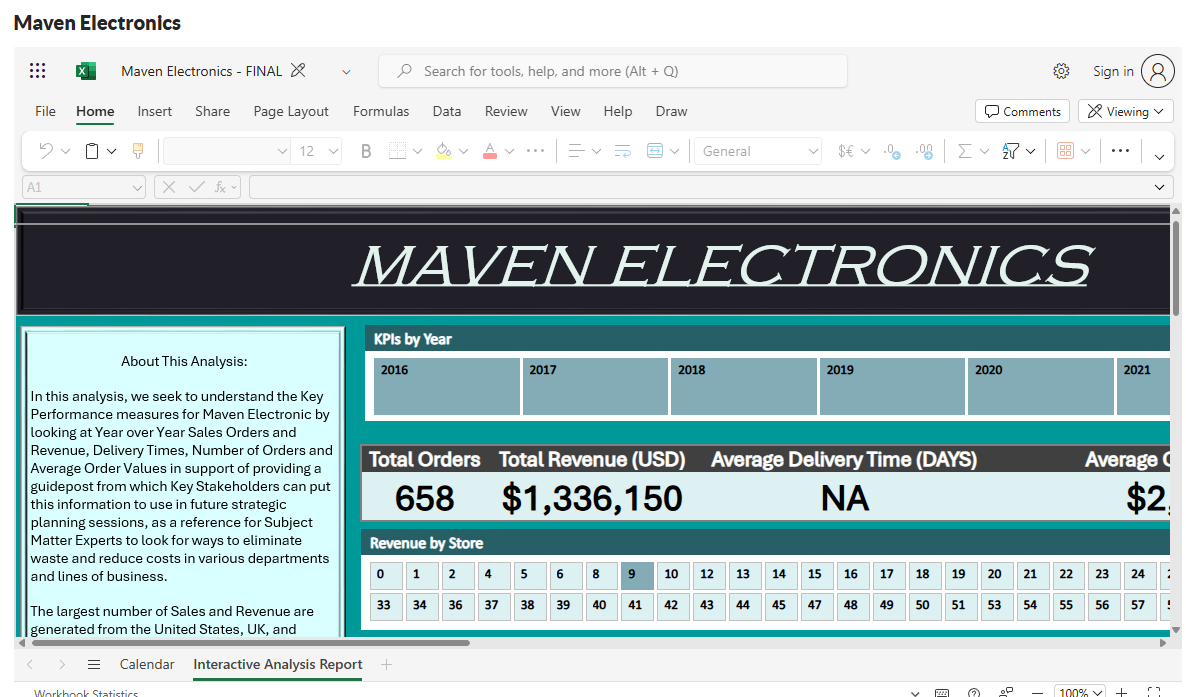The width and height of the screenshot is (1186, 697).
Task: Toggle bold formatting
Action: point(366,150)
